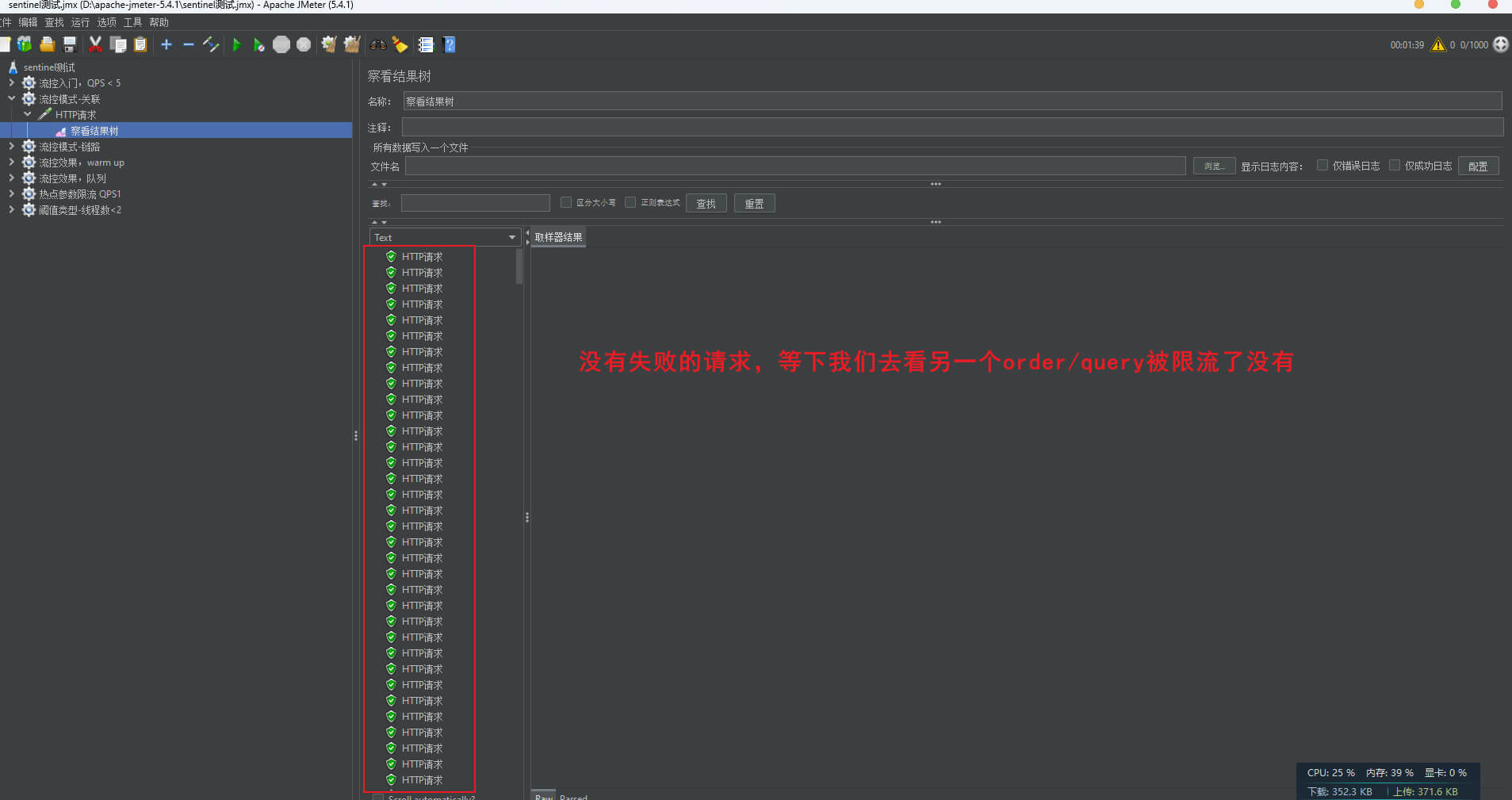This screenshot has width=1512, height=800.
Task: Click the sentinel测试 test plan flask icon
Action: tap(13, 67)
